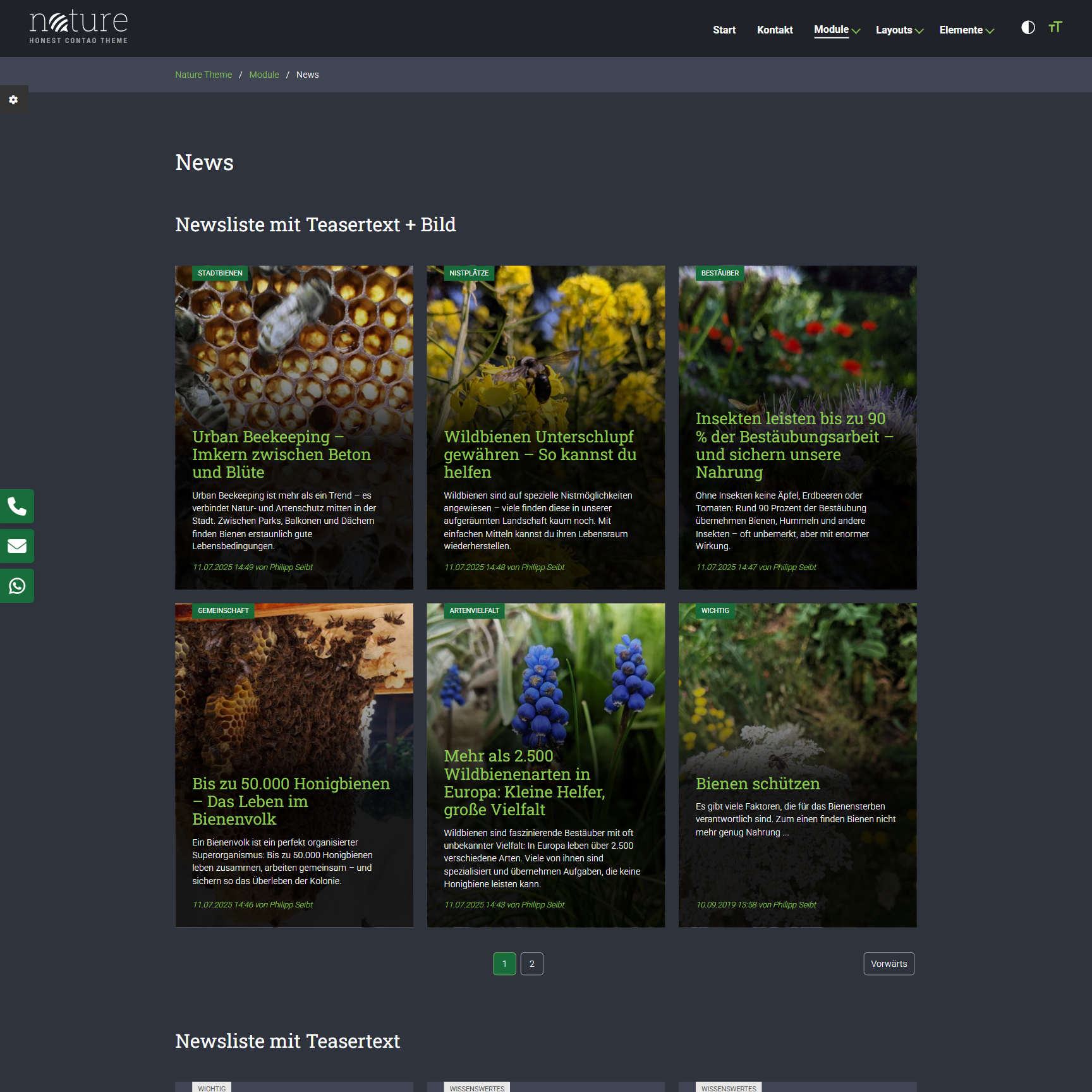Click the Newsliste mit Teasertext + Bild heading
This screenshot has height=1092, width=1092.
pyautogui.click(x=315, y=224)
